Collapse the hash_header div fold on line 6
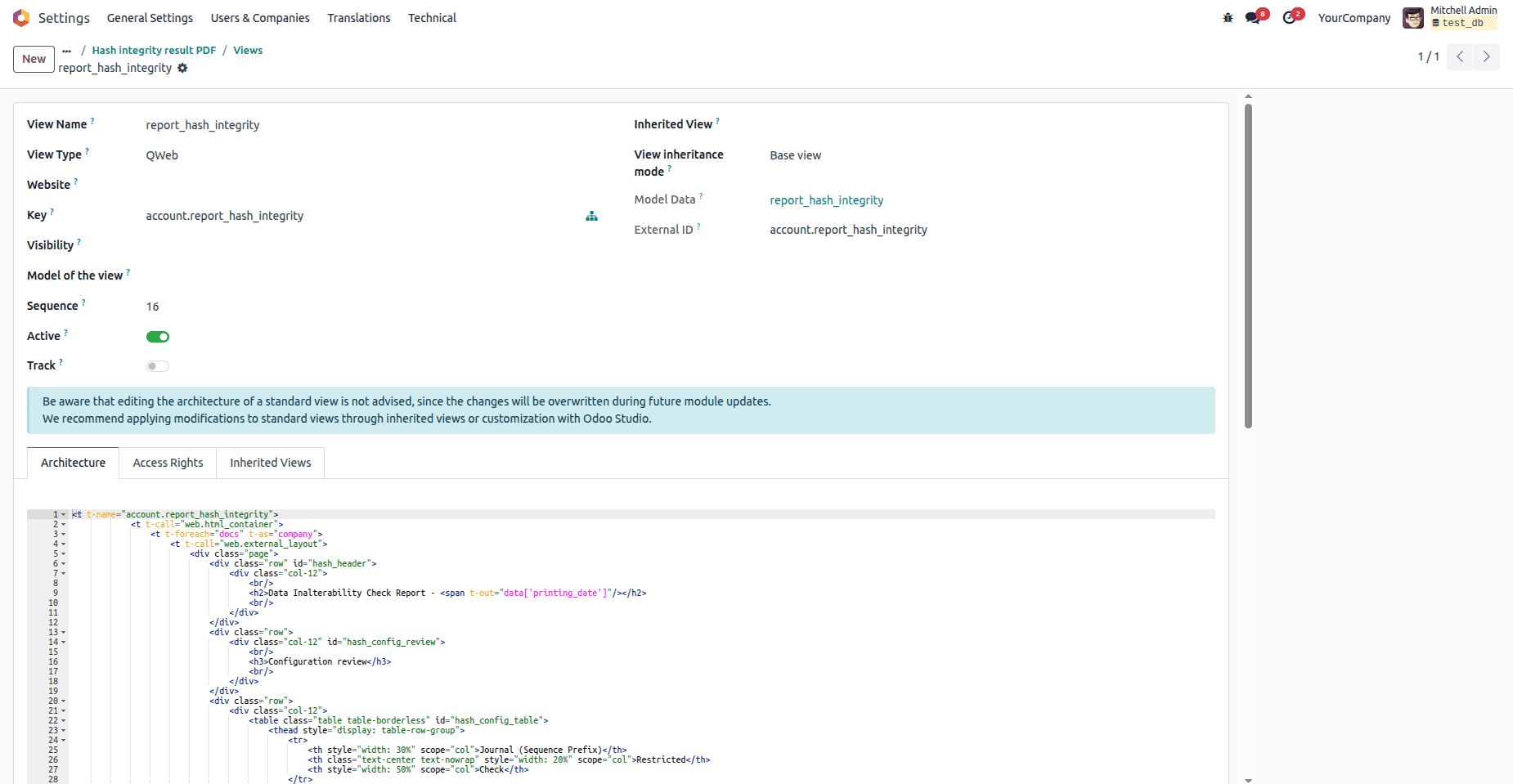 click(64, 563)
